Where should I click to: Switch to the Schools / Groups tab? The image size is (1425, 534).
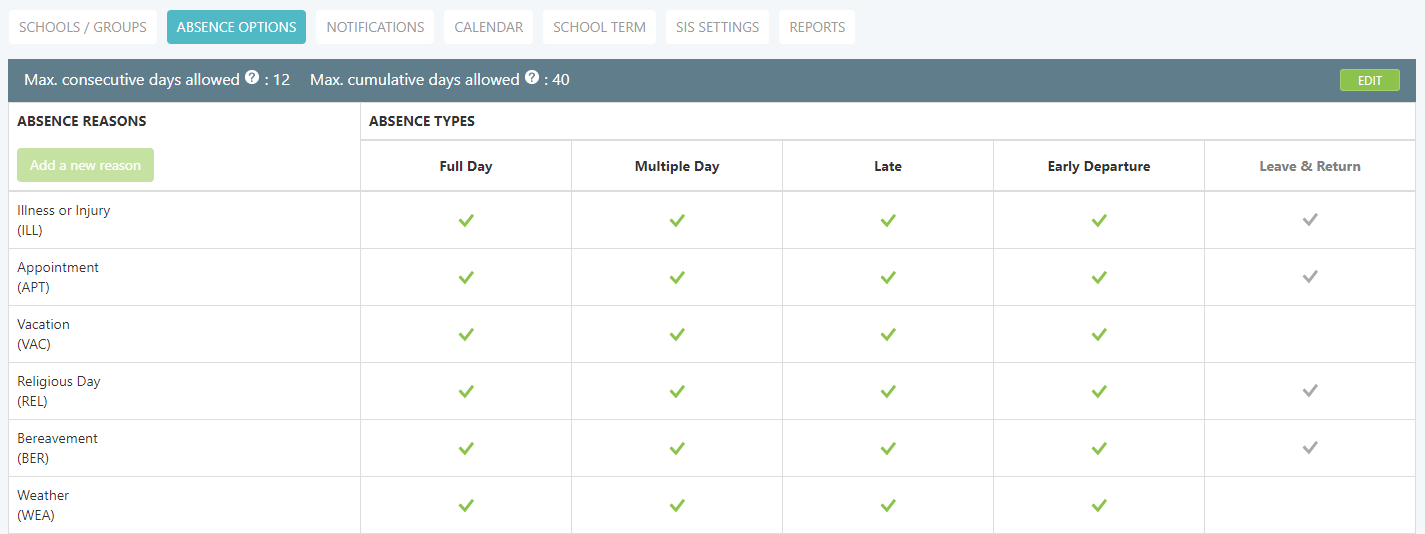83,27
